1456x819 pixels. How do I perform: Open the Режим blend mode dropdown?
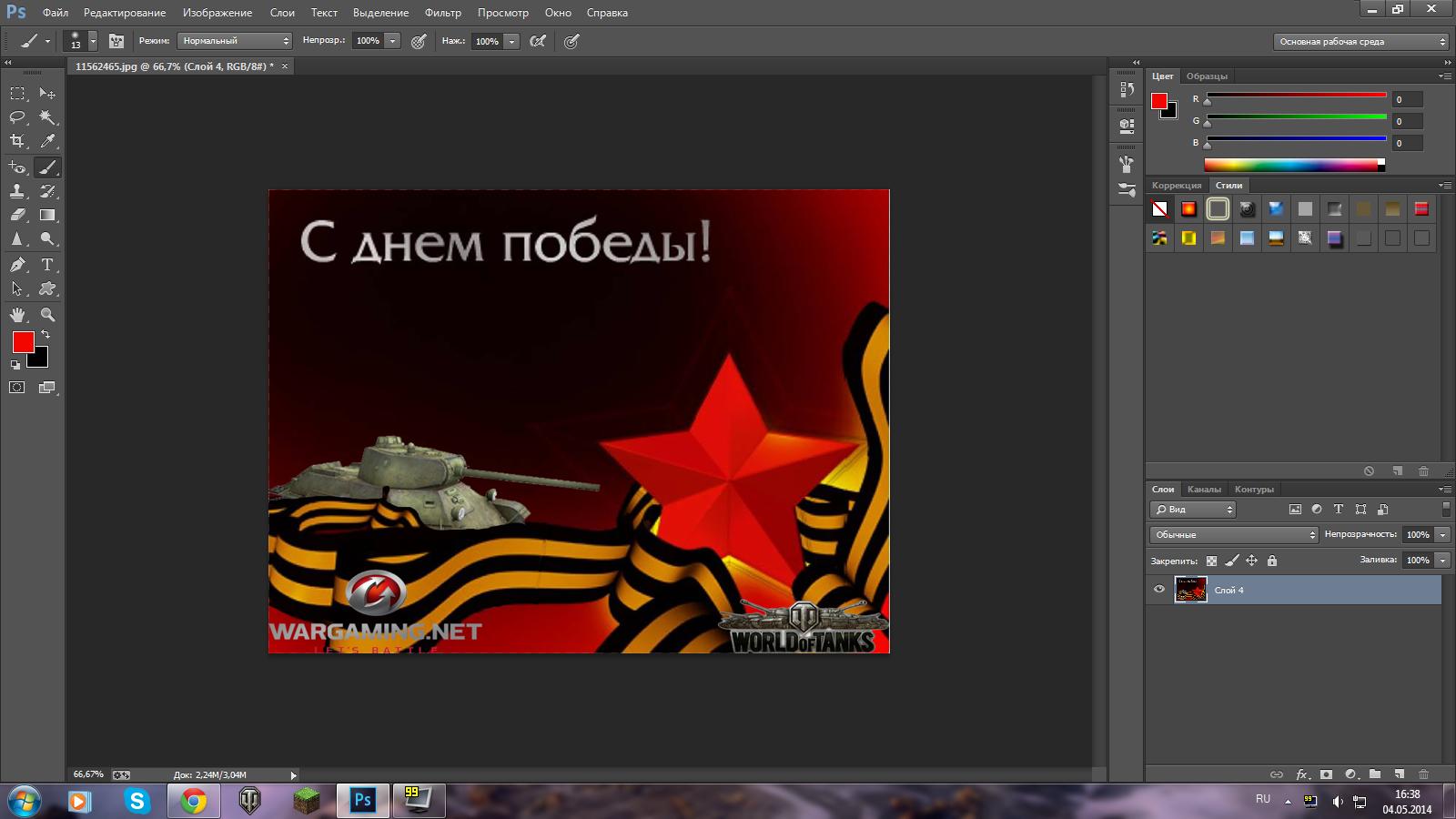(235, 41)
